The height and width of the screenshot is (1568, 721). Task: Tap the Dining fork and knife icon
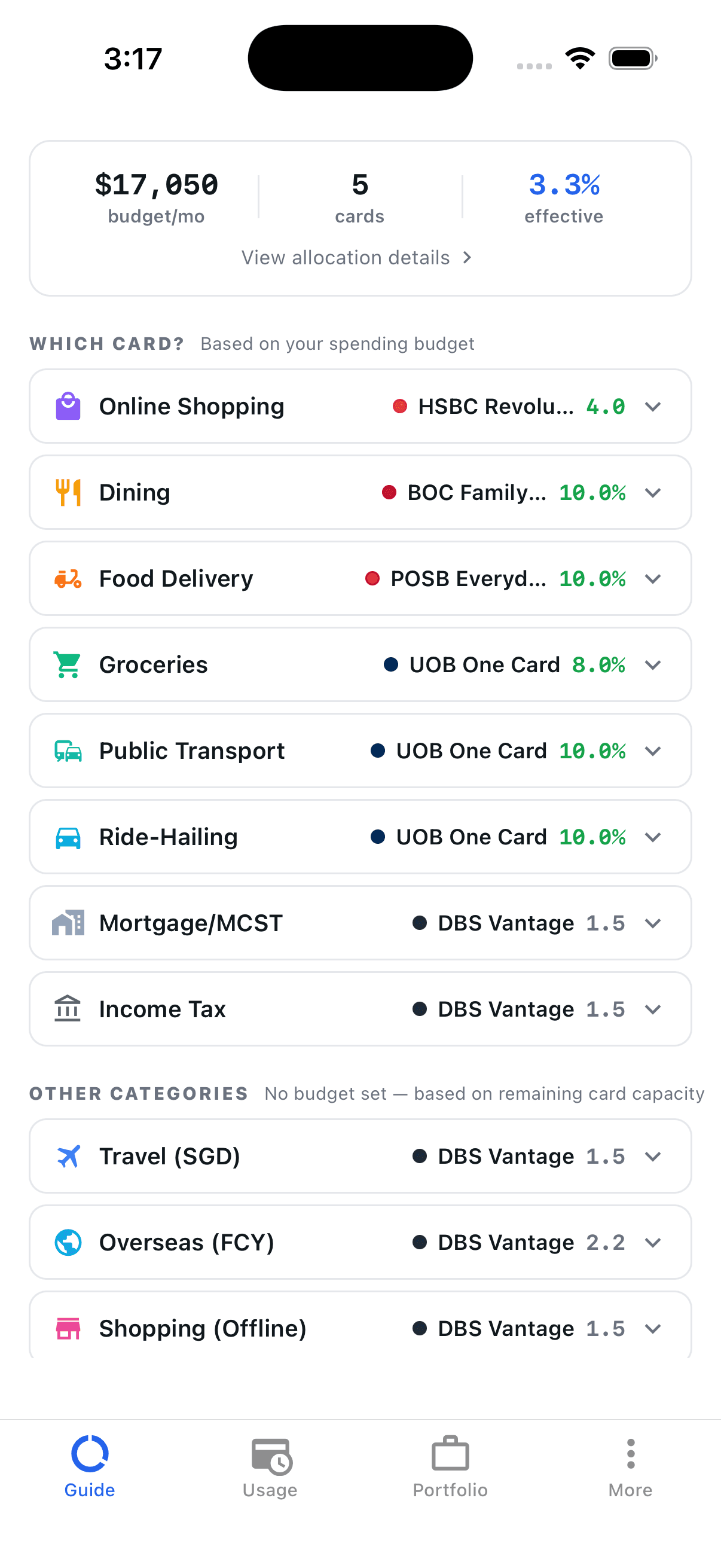pyautogui.click(x=68, y=492)
